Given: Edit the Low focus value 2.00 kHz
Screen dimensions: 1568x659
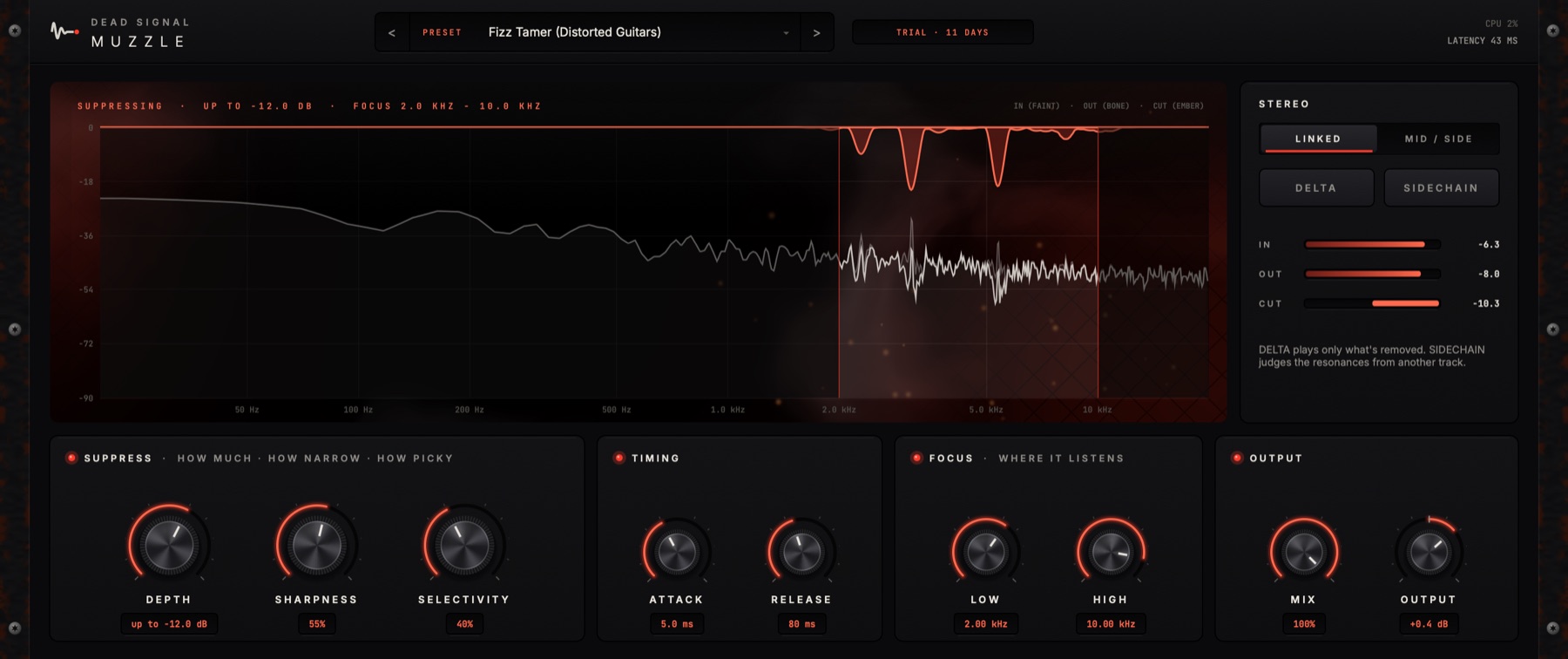Looking at the screenshot, I should (x=985, y=624).
